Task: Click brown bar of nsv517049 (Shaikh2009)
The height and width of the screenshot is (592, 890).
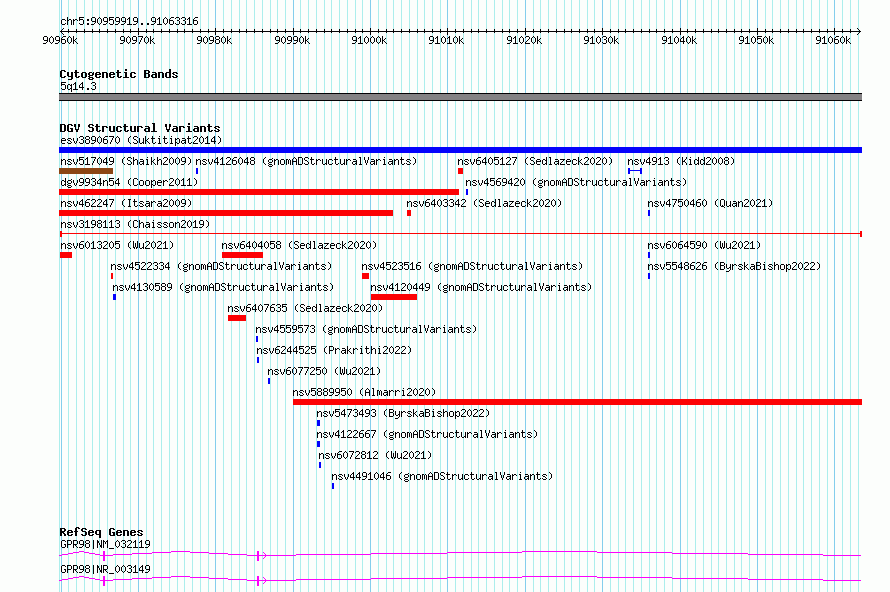Action: coord(86,171)
